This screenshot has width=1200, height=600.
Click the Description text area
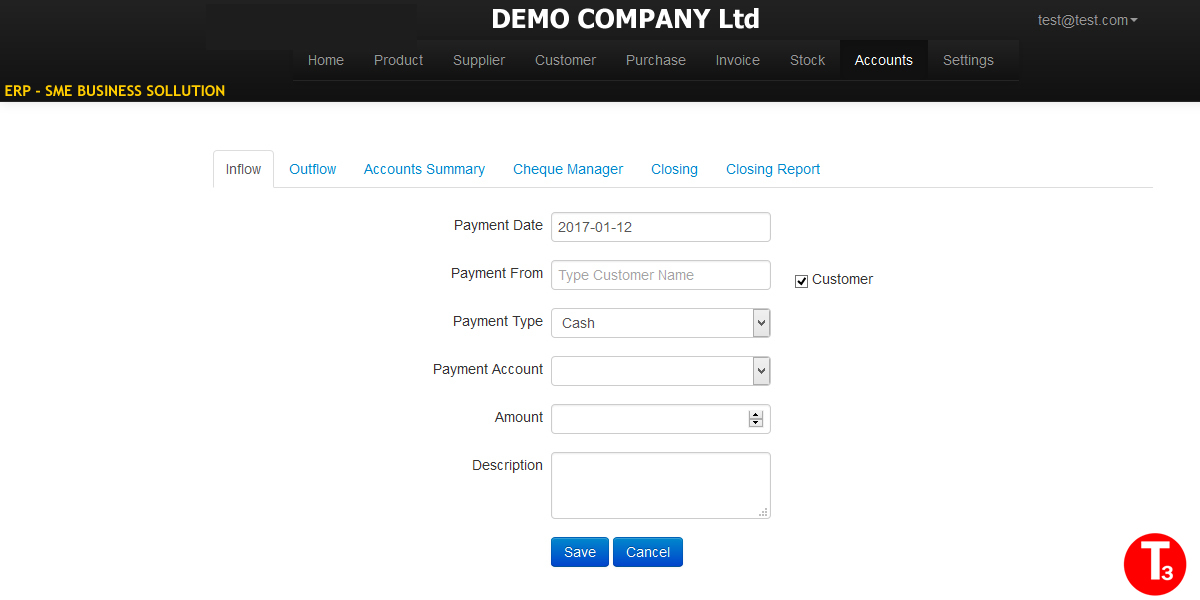point(661,486)
